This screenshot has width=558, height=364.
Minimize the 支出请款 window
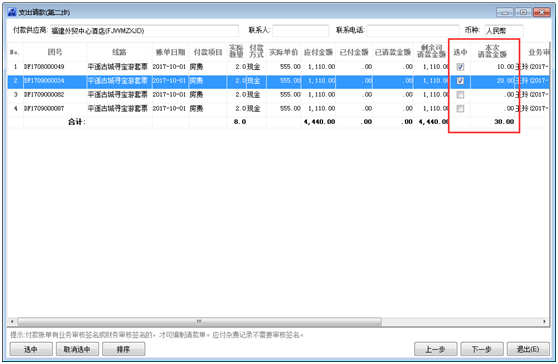coord(505,12)
